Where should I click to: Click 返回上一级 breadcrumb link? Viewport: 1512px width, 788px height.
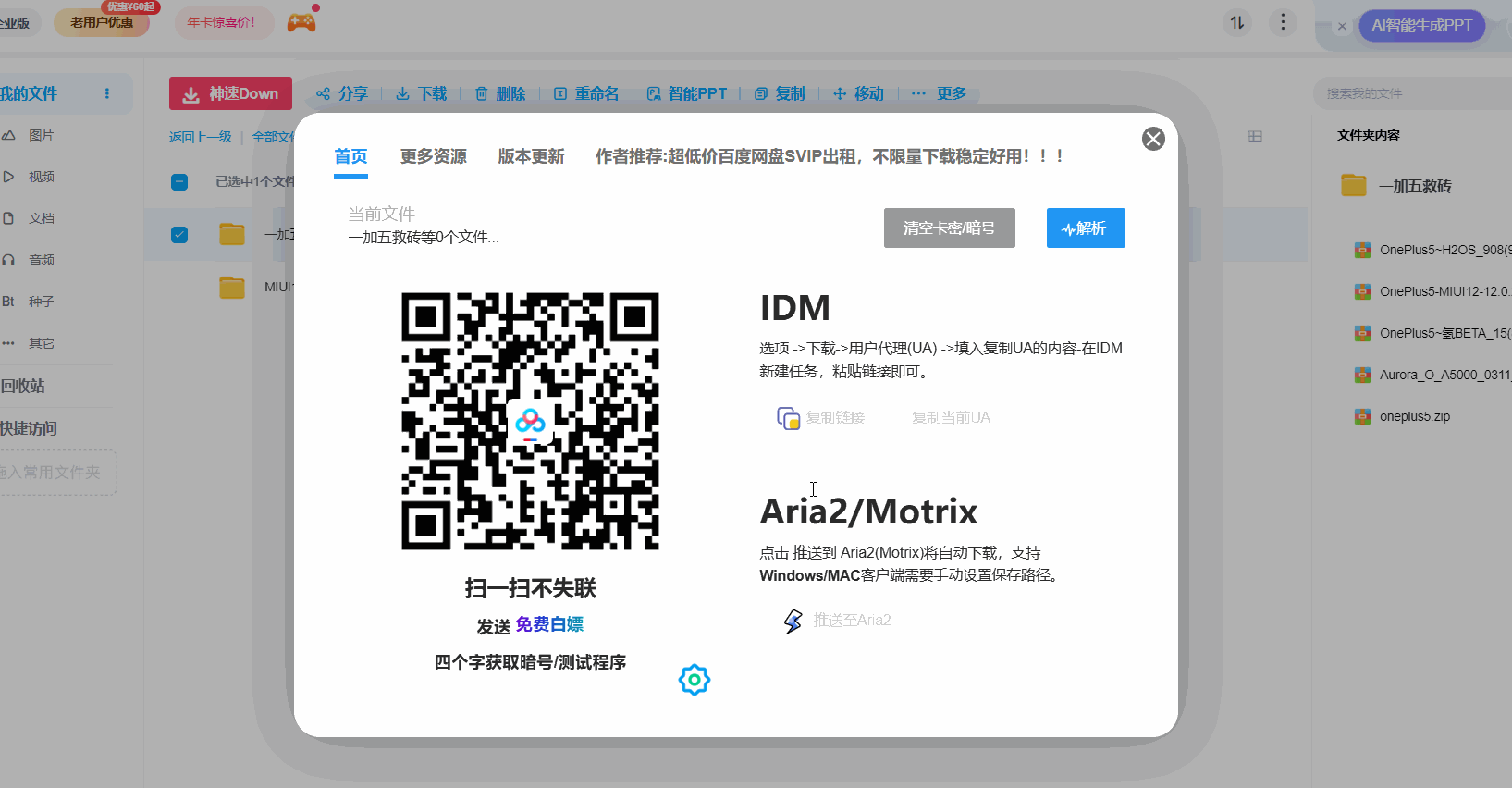coord(201,137)
